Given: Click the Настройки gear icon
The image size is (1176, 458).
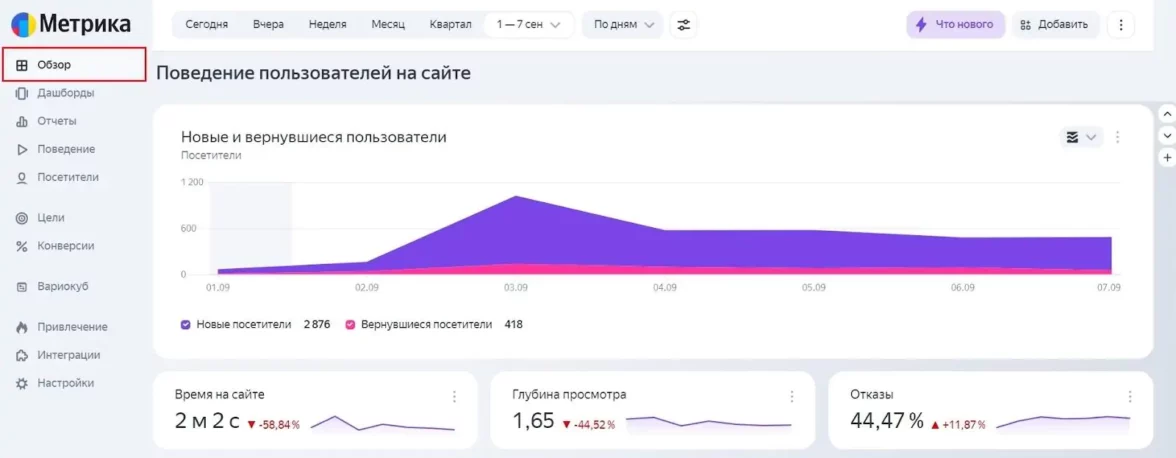Looking at the screenshot, I should click(22, 383).
